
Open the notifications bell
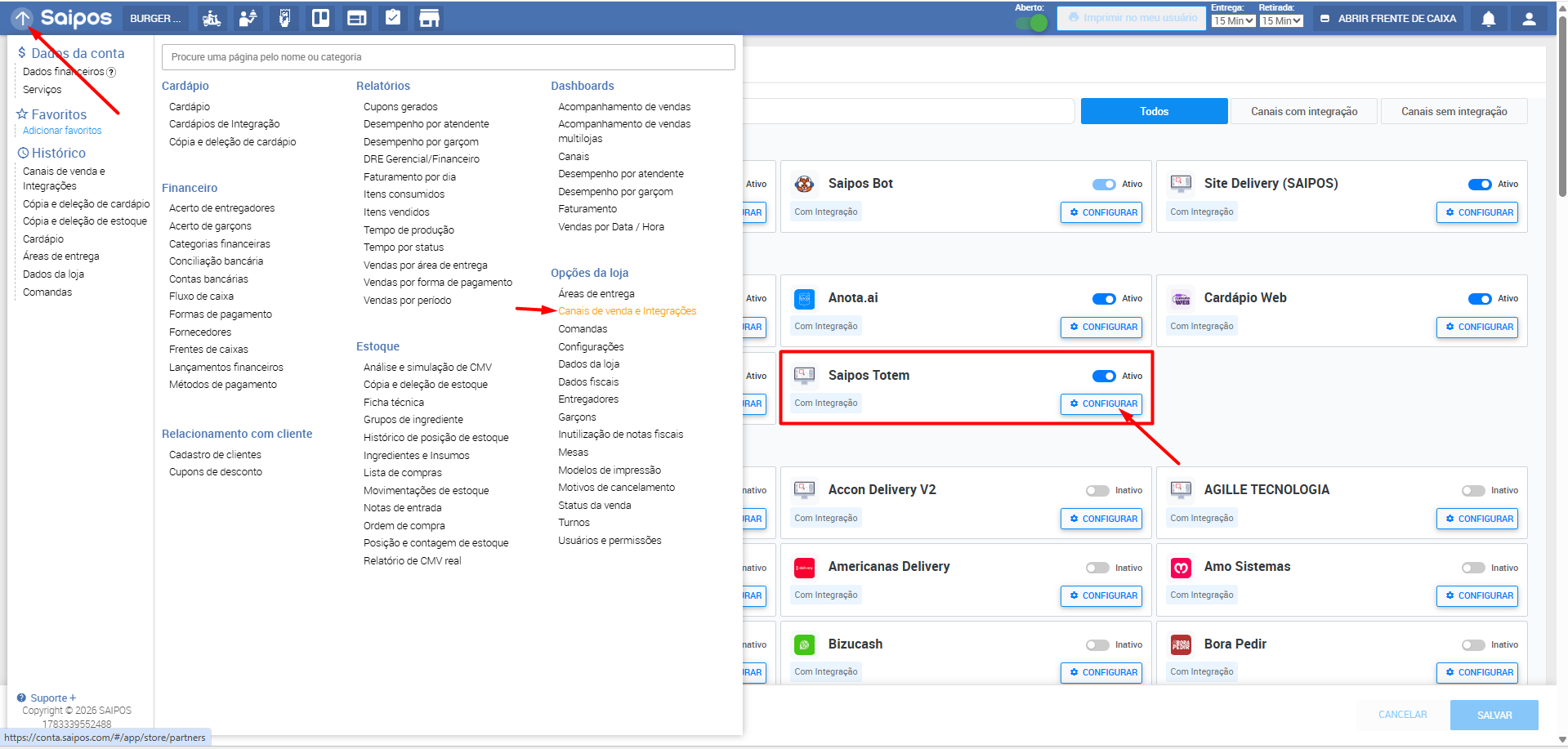point(1489,18)
